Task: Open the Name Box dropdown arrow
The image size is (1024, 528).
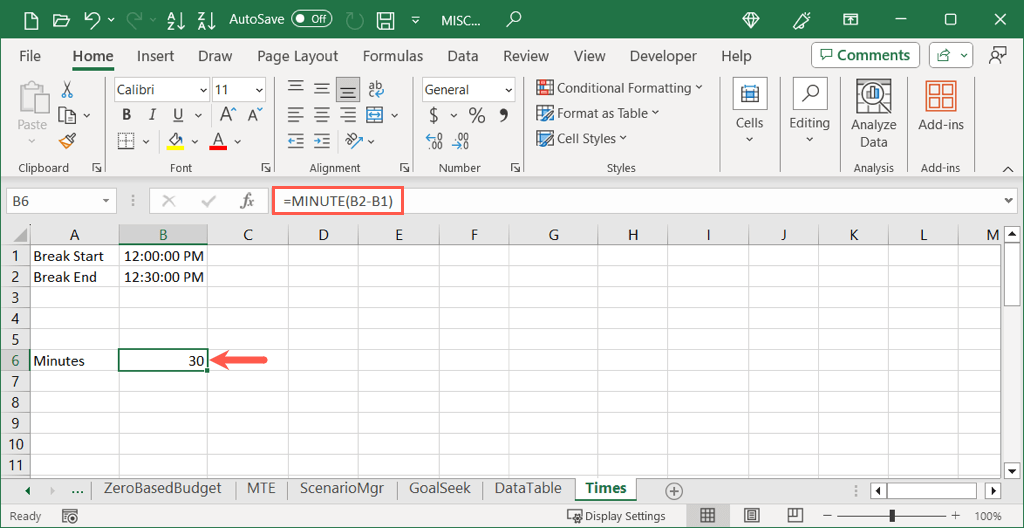Action: click(106, 201)
